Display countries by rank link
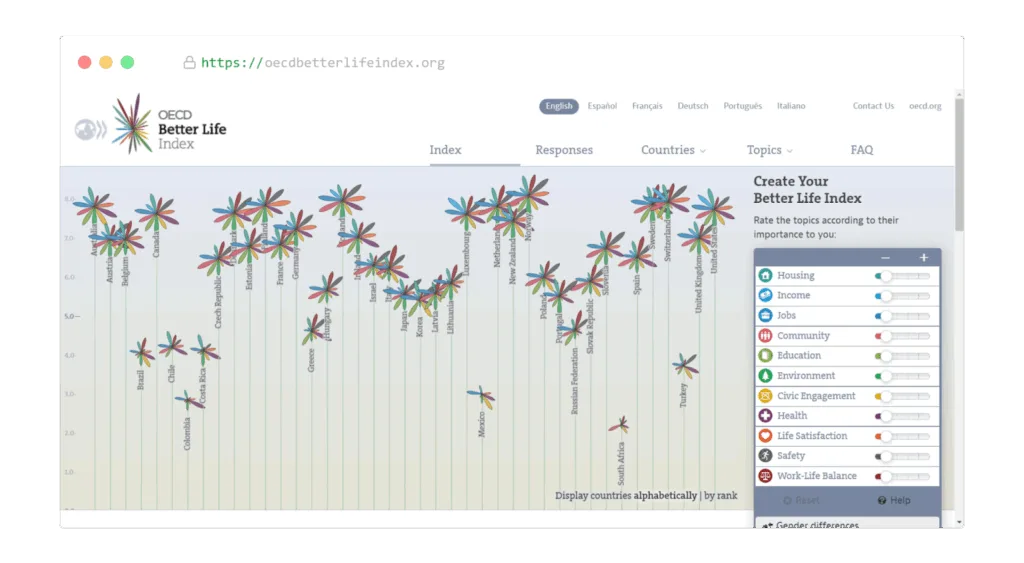This screenshot has width=1024, height=563. tap(720, 495)
